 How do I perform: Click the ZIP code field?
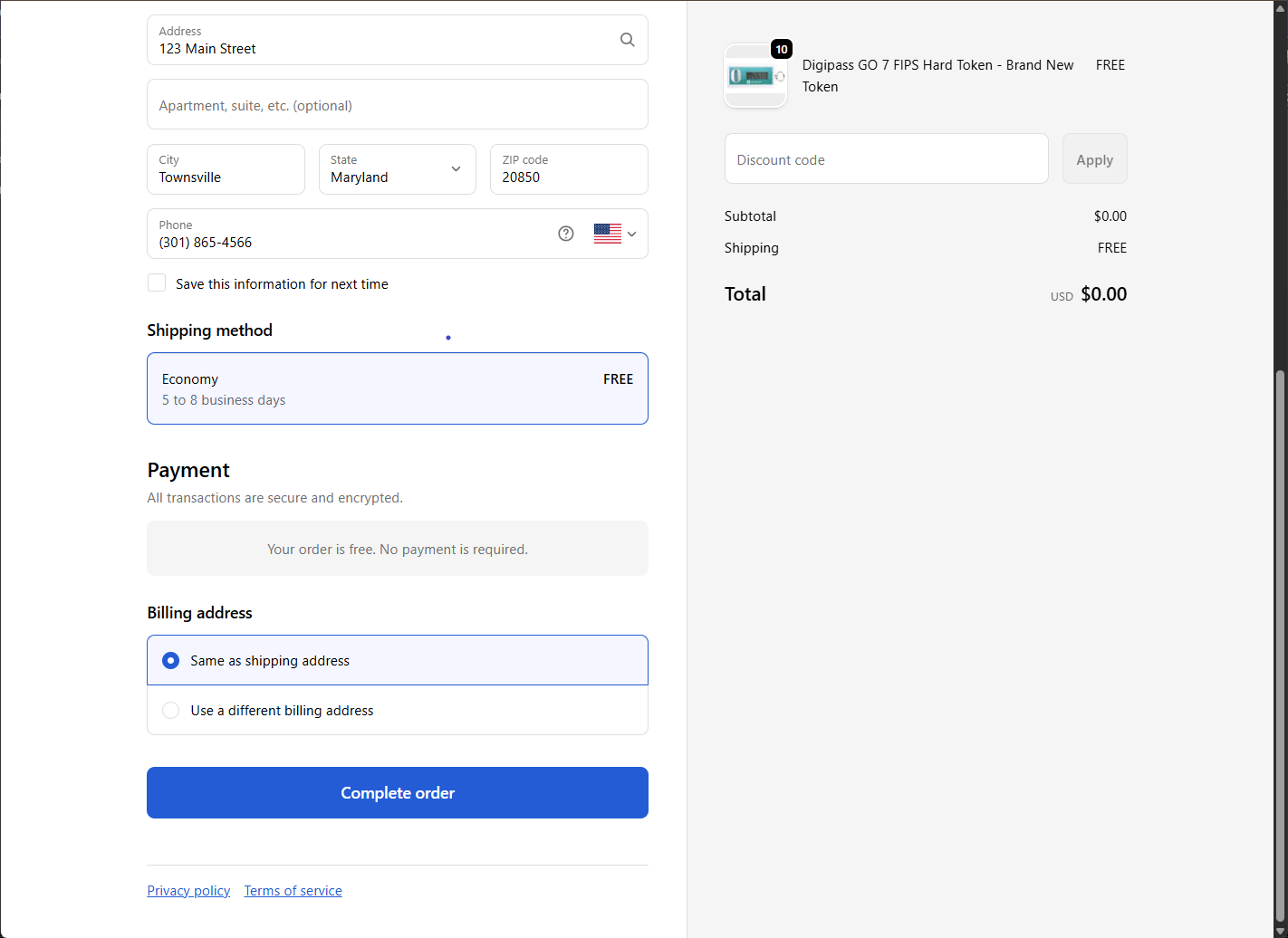569,170
